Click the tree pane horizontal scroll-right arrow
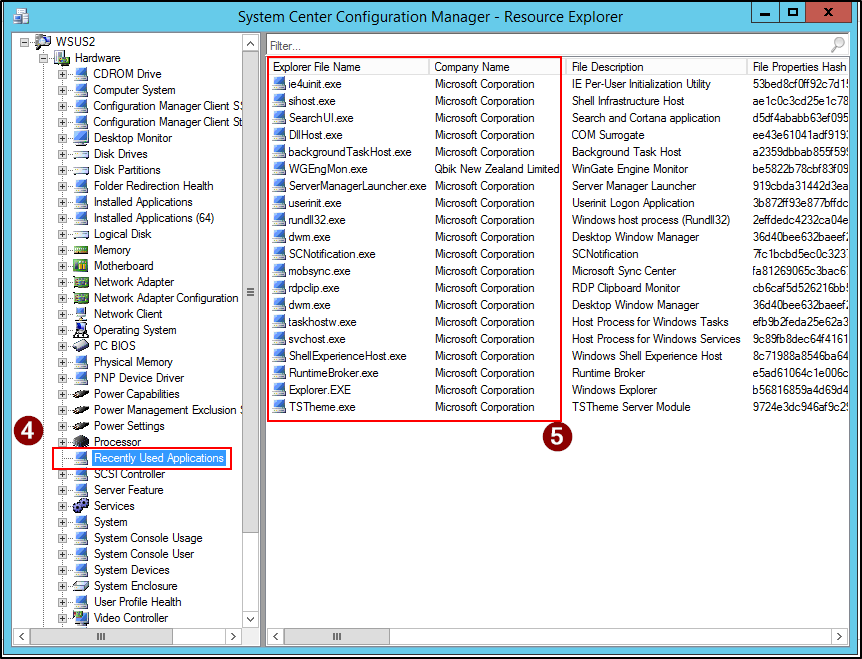Screen dimensions: 862x659 point(233,636)
